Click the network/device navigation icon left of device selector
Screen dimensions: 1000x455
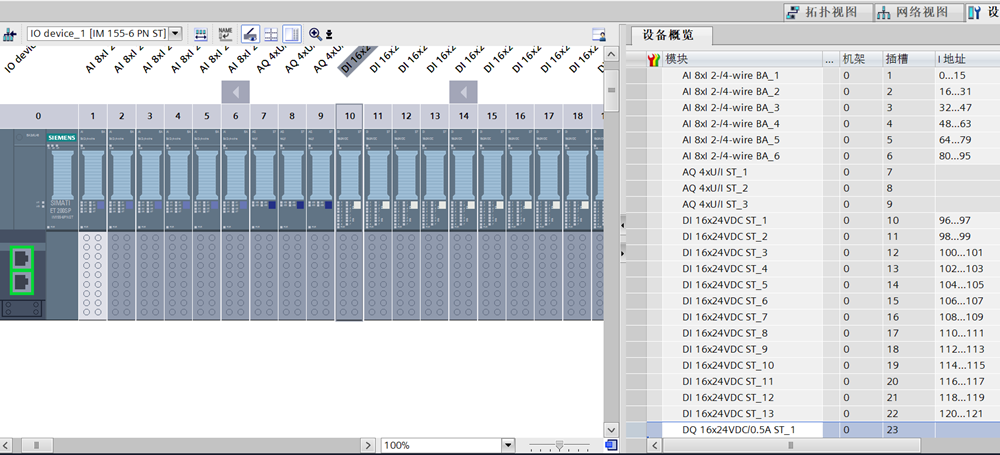click(x=11, y=34)
